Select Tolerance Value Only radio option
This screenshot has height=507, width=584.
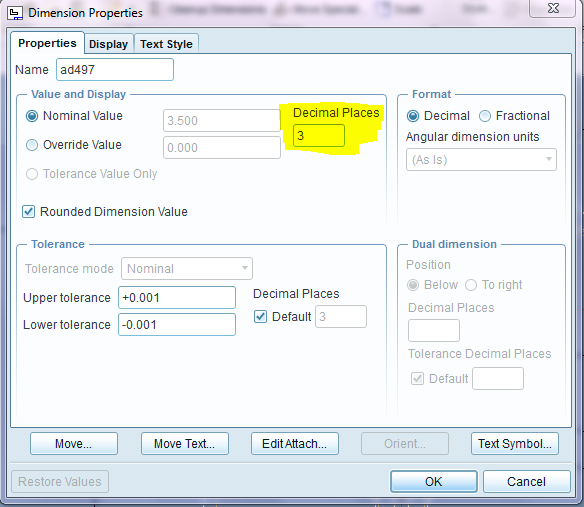(32, 174)
